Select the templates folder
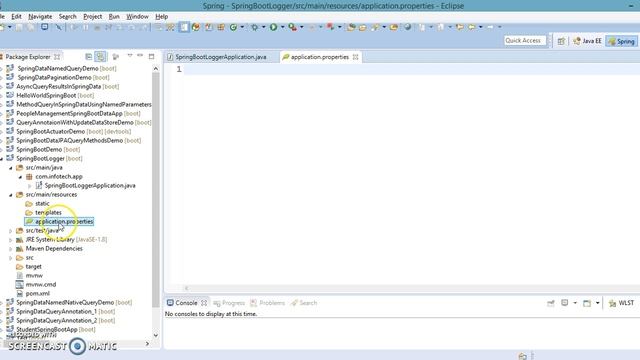 pos(43,212)
